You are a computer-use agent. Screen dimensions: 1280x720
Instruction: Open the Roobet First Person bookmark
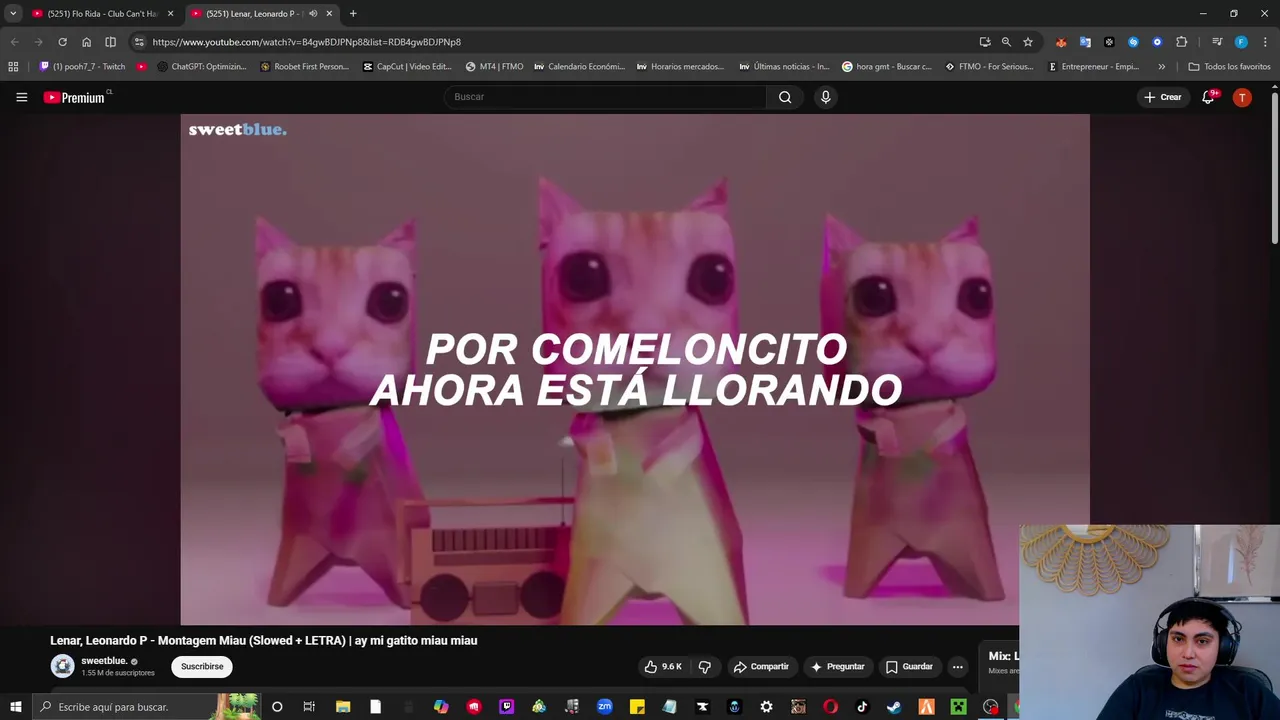304,67
